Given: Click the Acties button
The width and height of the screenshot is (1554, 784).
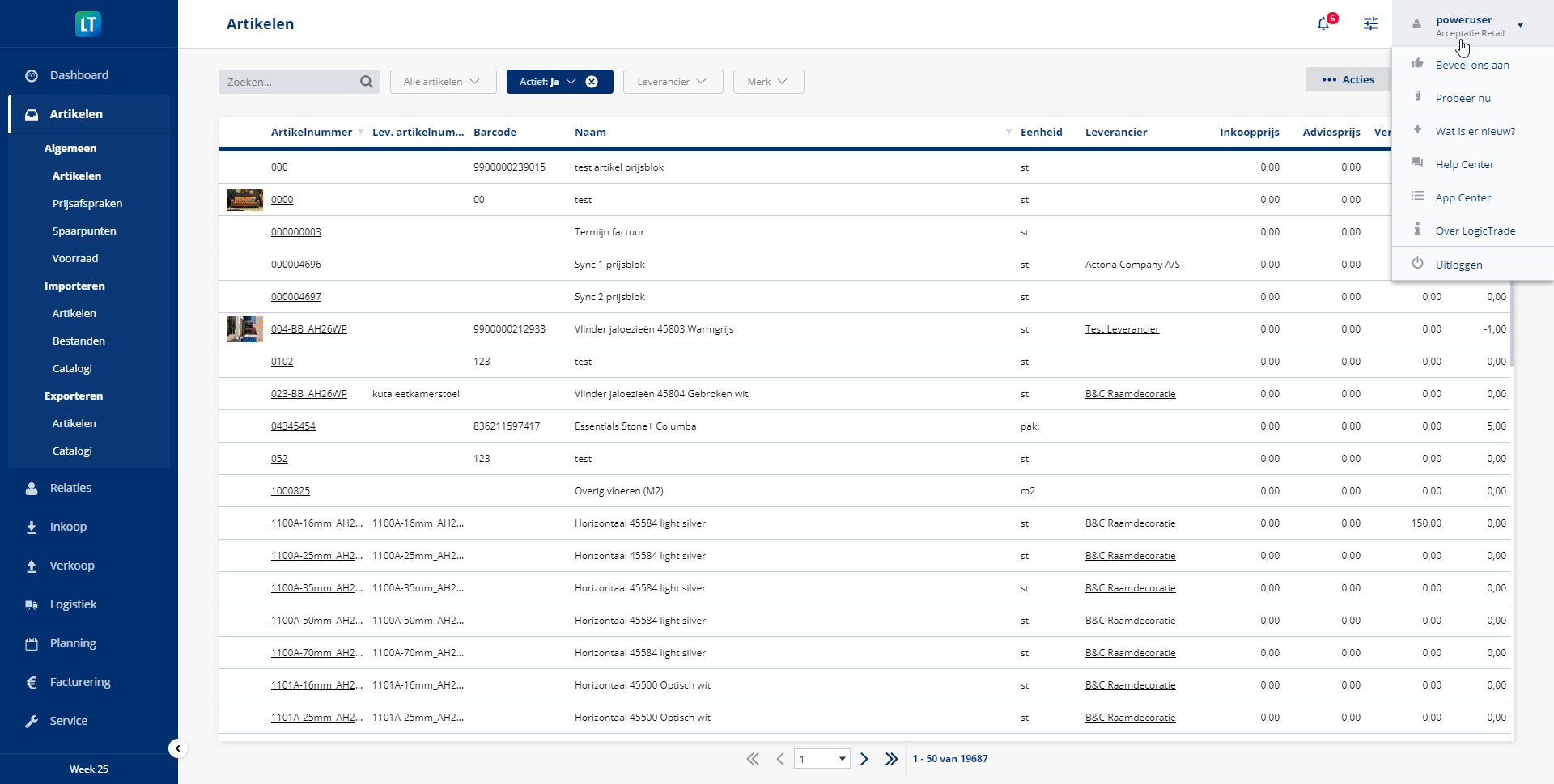Looking at the screenshot, I should point(1348,79).
